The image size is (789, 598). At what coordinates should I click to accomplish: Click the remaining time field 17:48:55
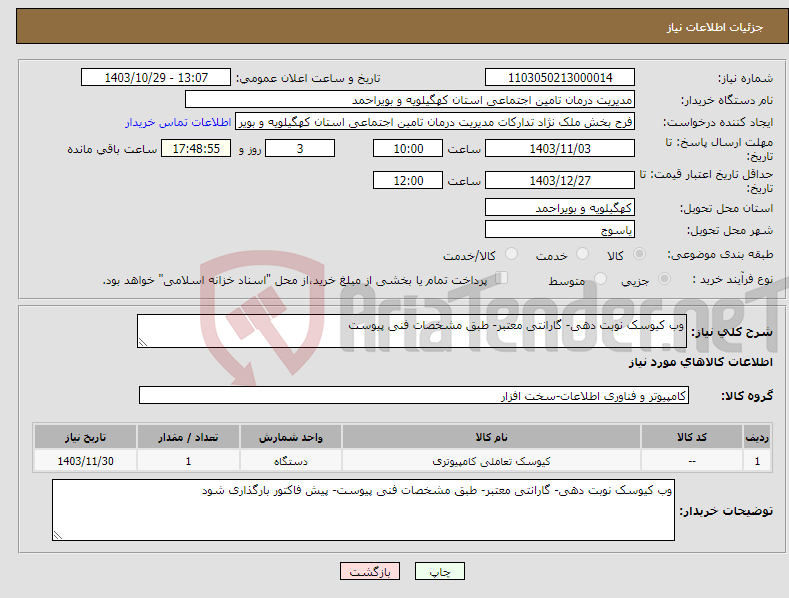click(196, 148)
